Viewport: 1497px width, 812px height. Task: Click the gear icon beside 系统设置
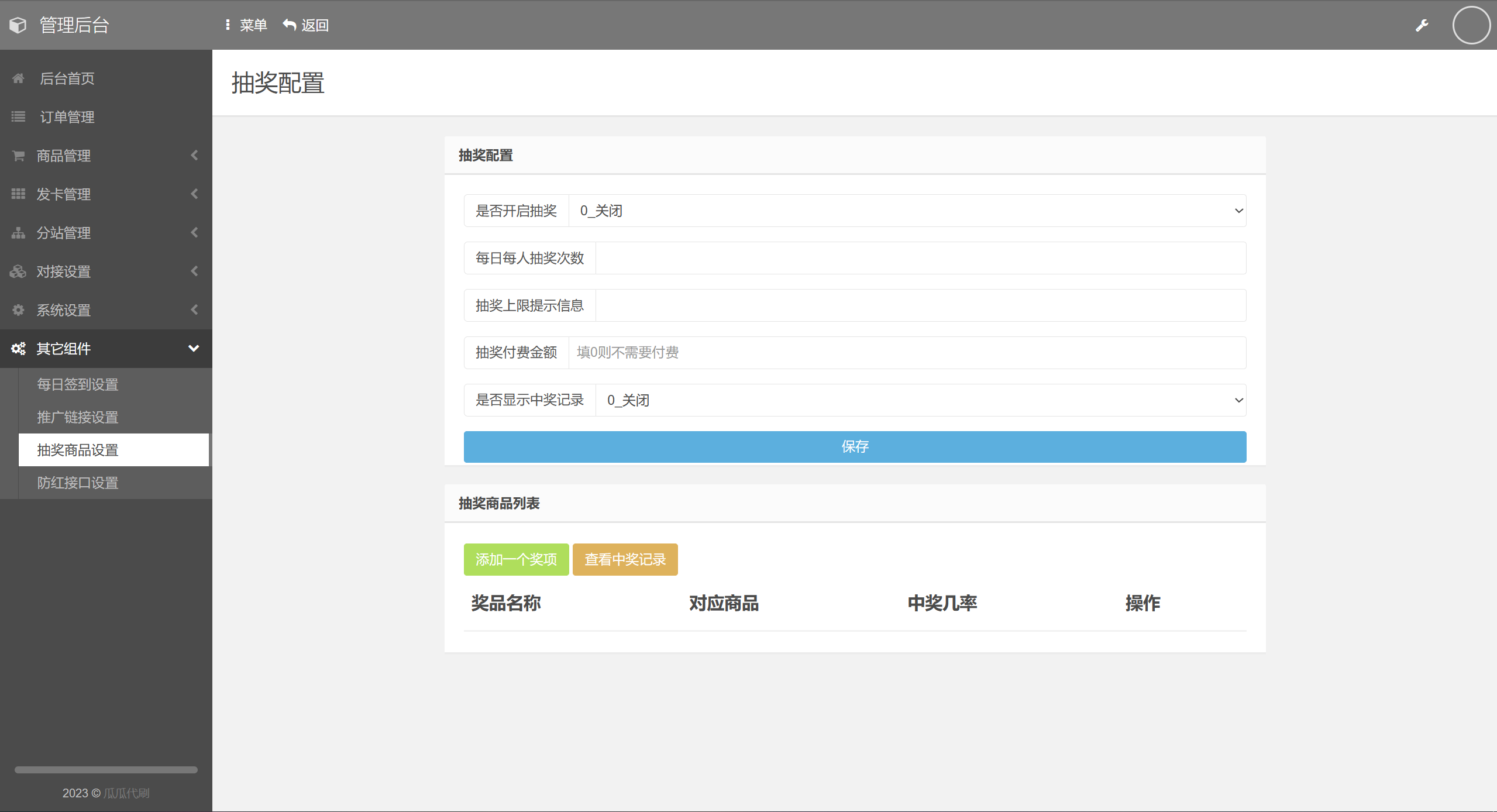tap(18, 310)
